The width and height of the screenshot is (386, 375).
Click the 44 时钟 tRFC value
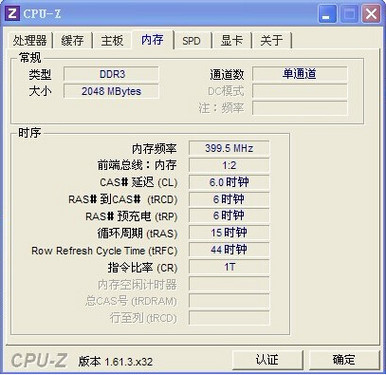[229, 250]
